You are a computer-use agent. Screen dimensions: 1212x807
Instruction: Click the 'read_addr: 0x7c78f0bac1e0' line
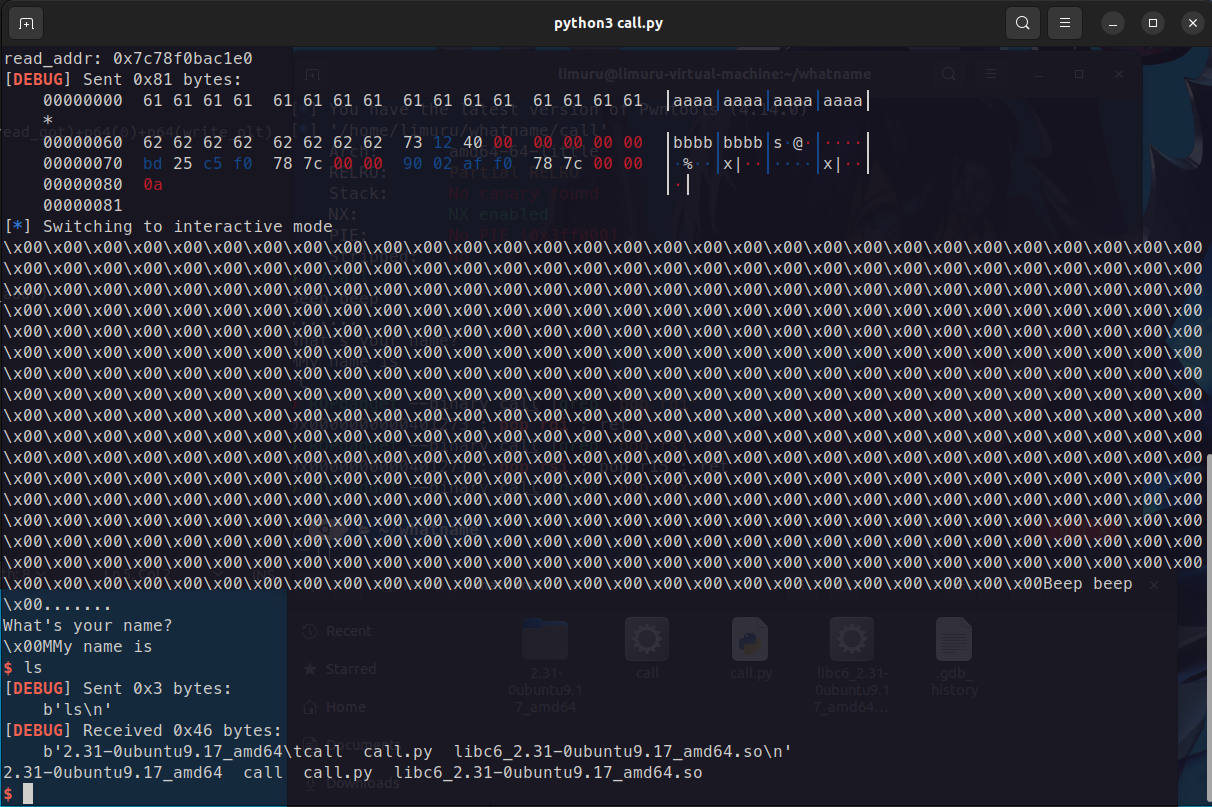128,59
